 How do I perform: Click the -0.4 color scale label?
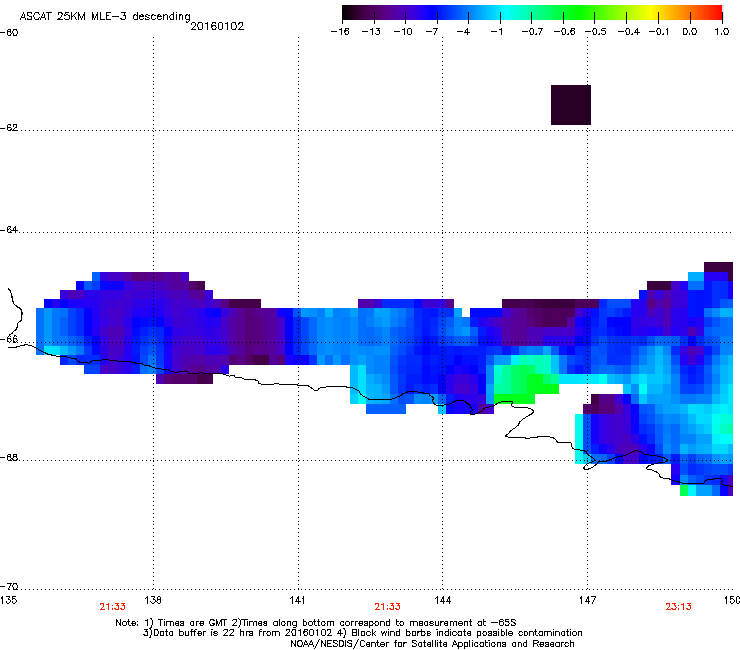629,32
